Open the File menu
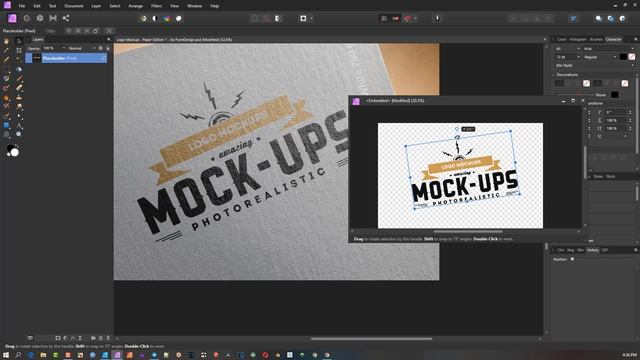 22,6
